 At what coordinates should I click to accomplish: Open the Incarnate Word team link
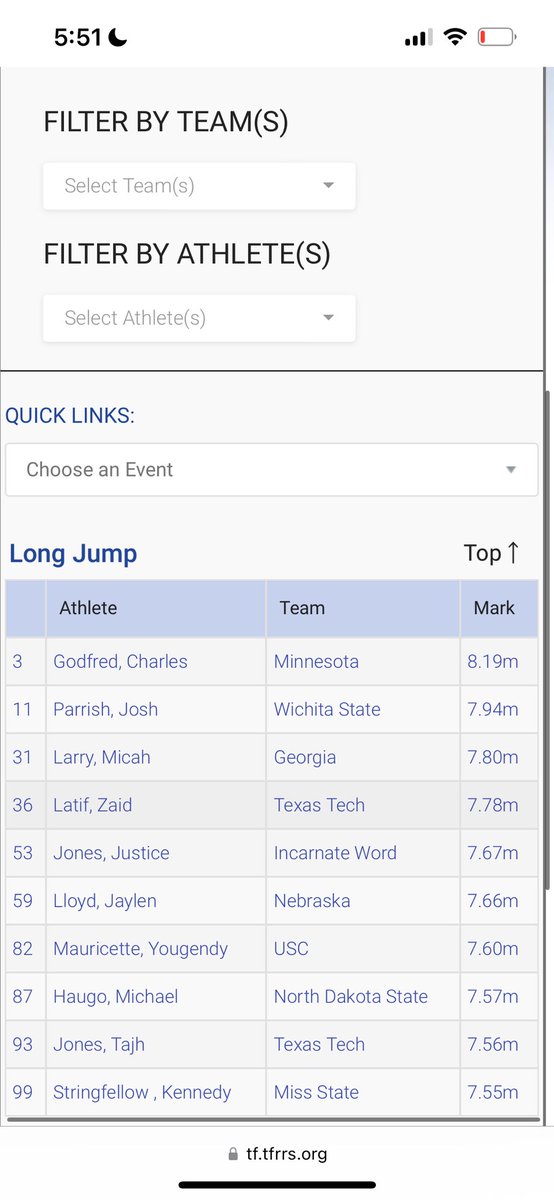335,853
